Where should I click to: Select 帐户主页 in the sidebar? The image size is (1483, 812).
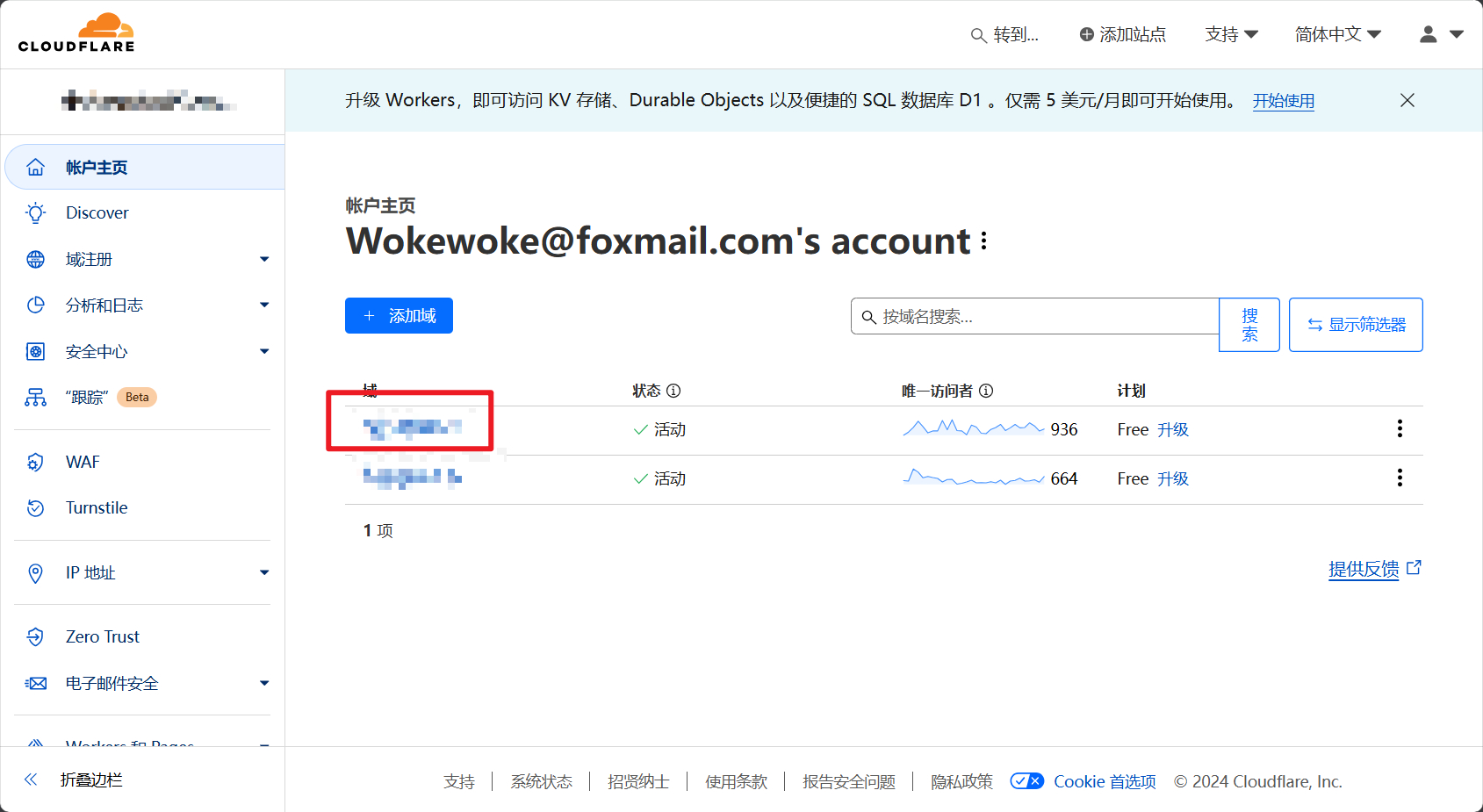click(97, 168)
